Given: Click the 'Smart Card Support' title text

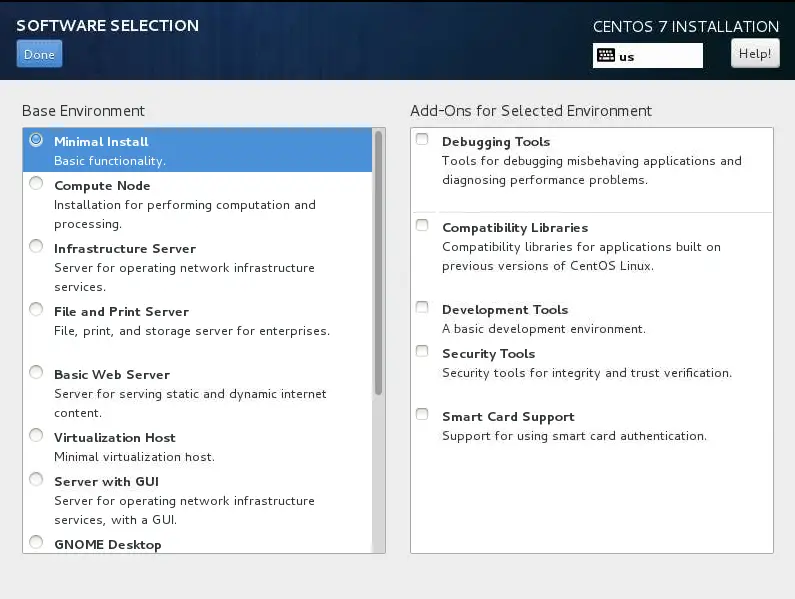Looking at the screenshot, I should 508,416.
